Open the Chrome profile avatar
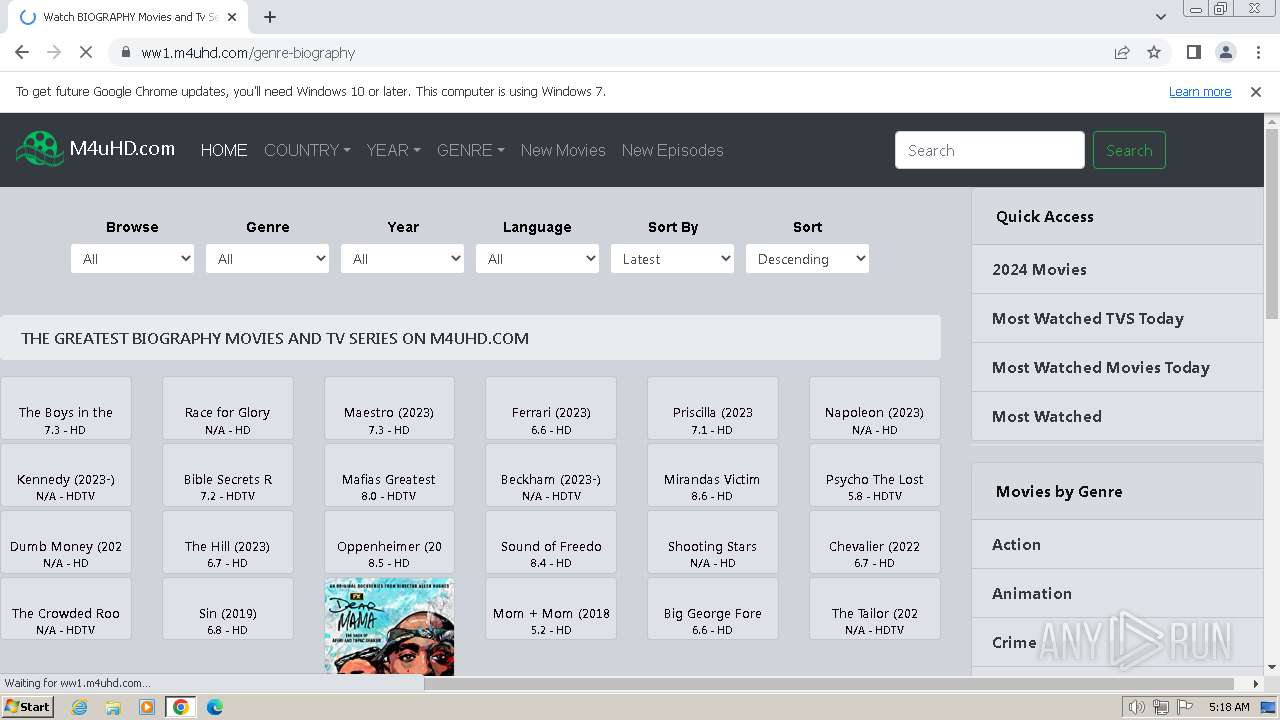The width and height of the screenshot is (1280, 720). tap(1225, 52)
